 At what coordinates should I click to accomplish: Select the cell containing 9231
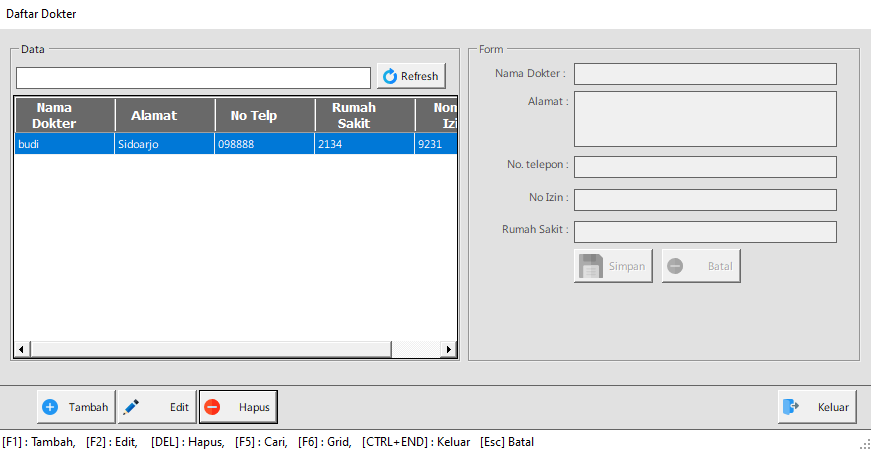[436, 144]
